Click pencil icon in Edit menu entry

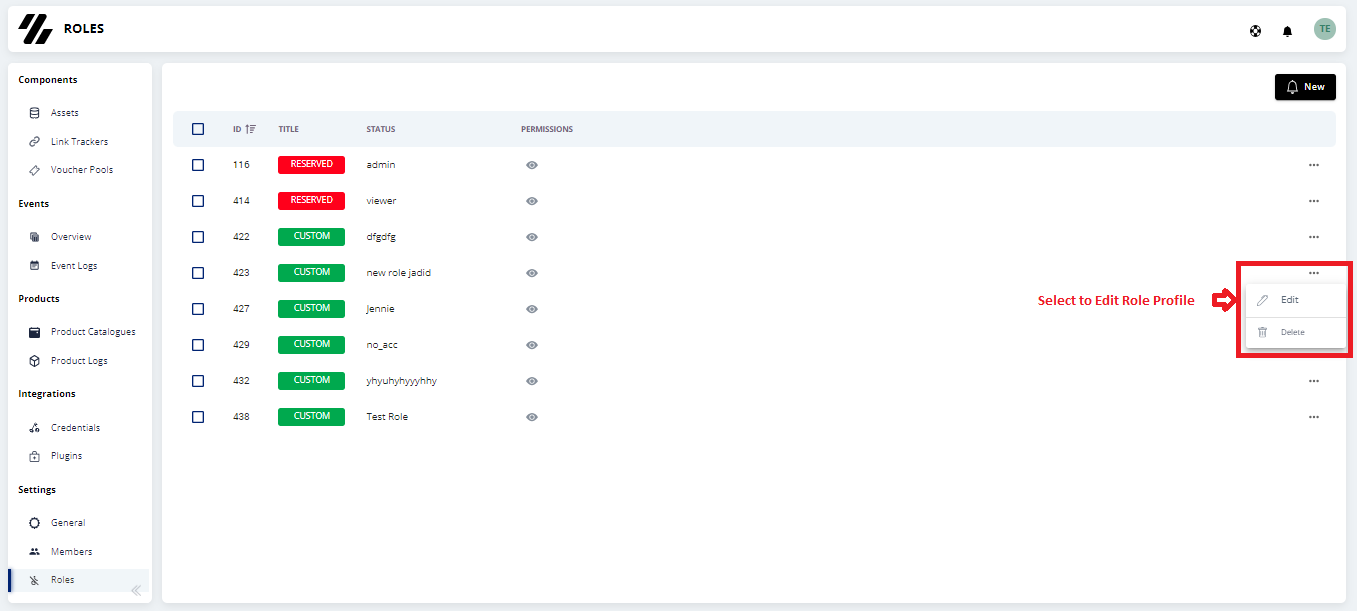1262,300
